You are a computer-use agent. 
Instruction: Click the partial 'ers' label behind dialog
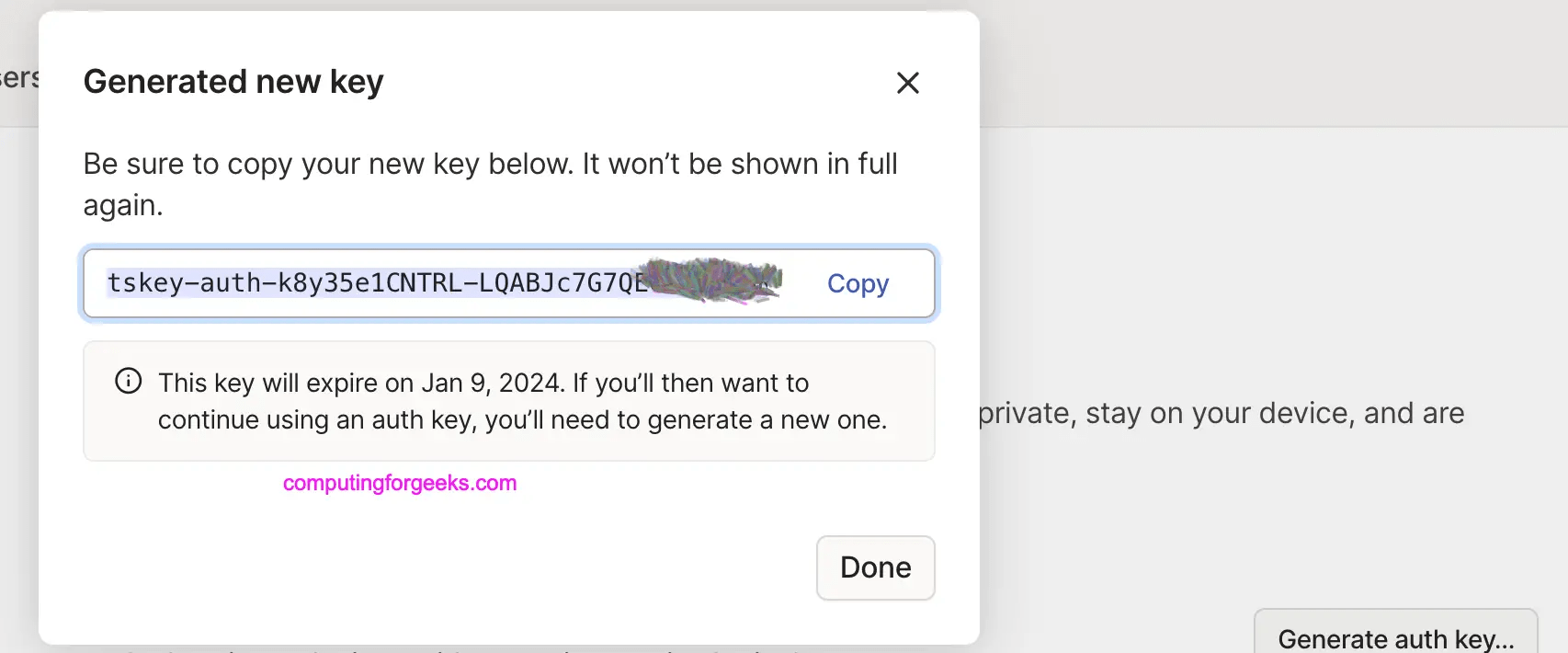coord(18,78)
